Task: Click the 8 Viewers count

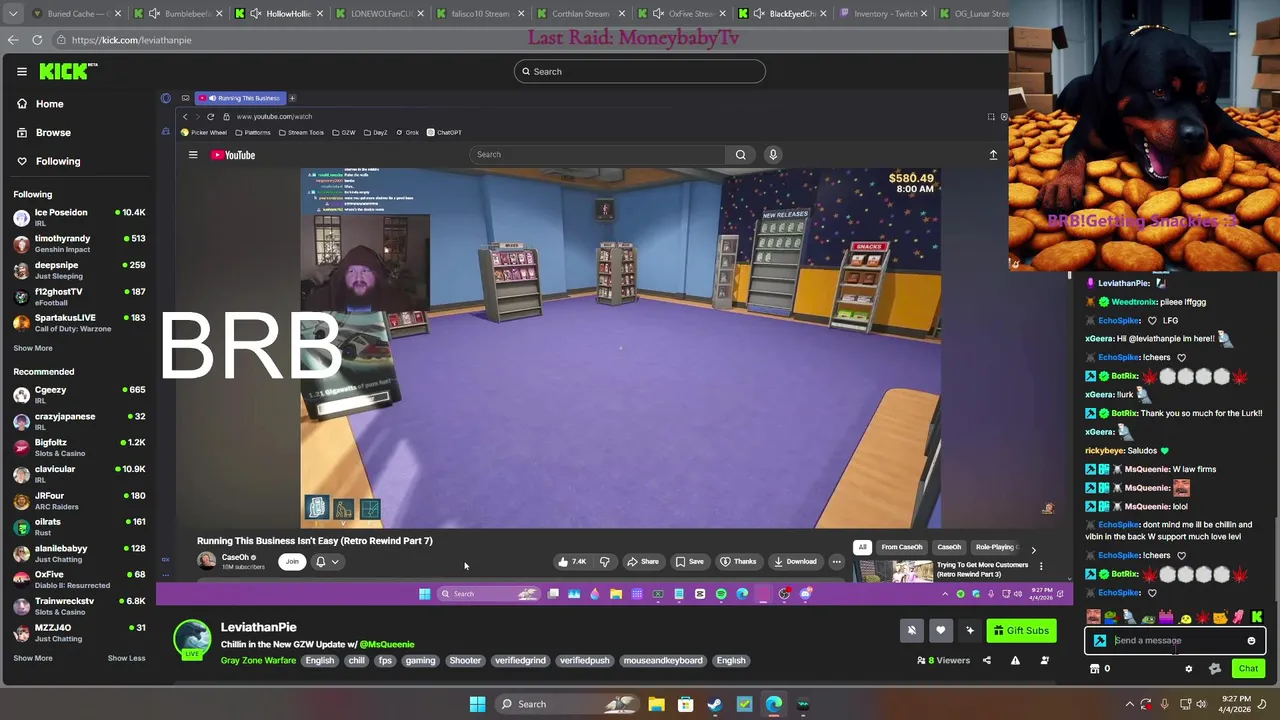Action: tap(944, 660)
